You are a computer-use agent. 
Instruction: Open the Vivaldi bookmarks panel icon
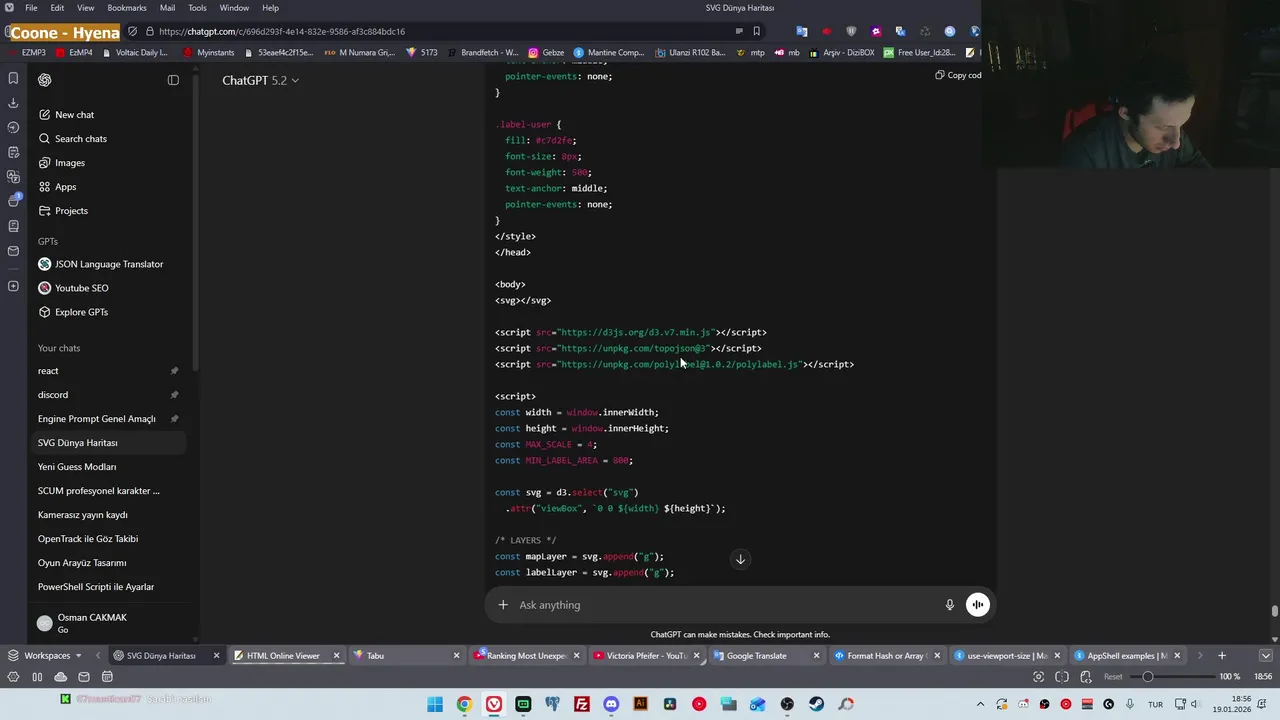[x=13, y=78]
